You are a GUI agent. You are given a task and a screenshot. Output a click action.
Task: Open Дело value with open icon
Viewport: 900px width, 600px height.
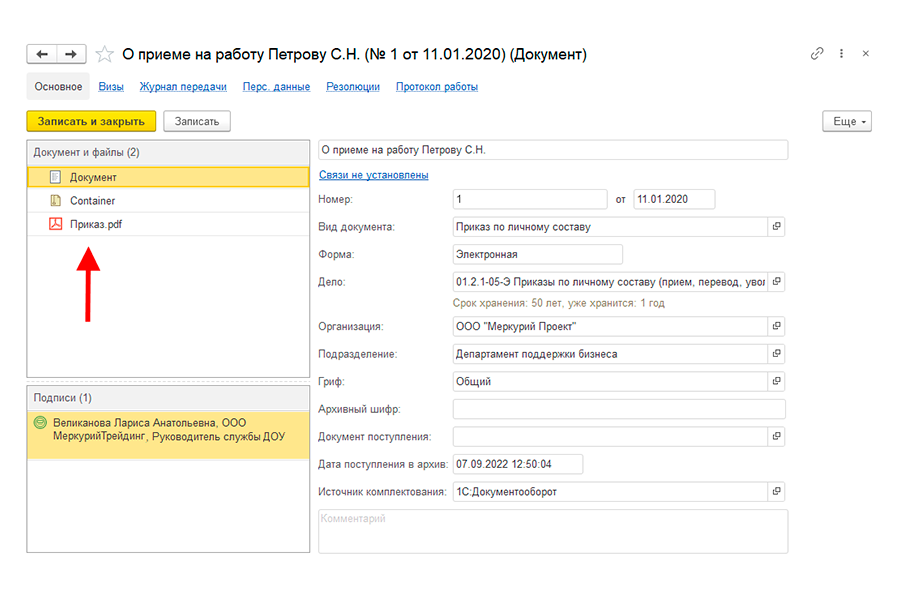777,282
